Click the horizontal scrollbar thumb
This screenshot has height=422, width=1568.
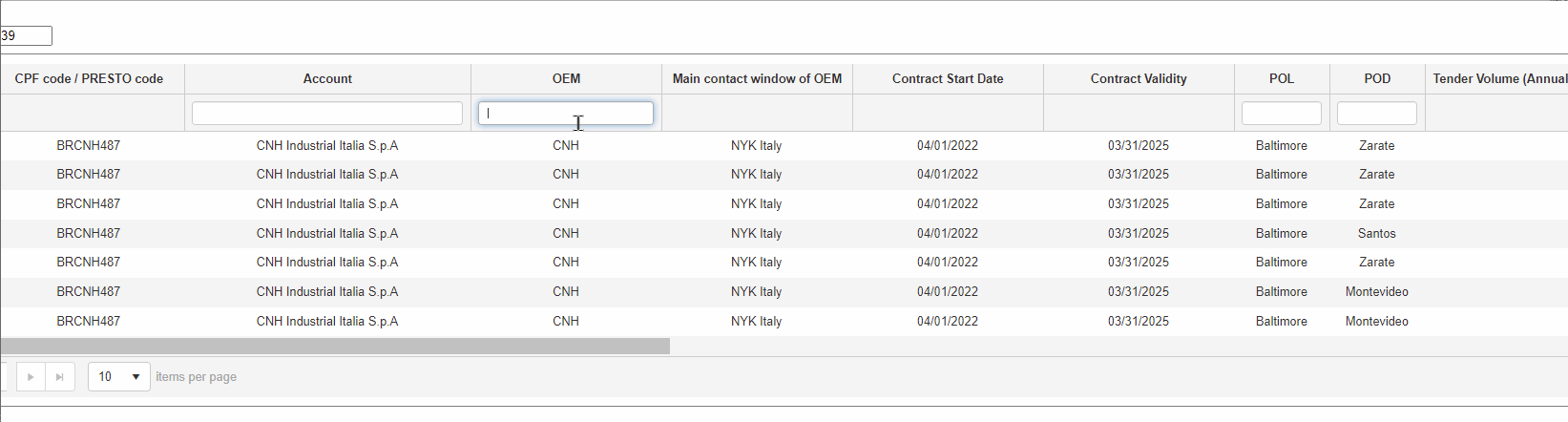click(334, 346)
